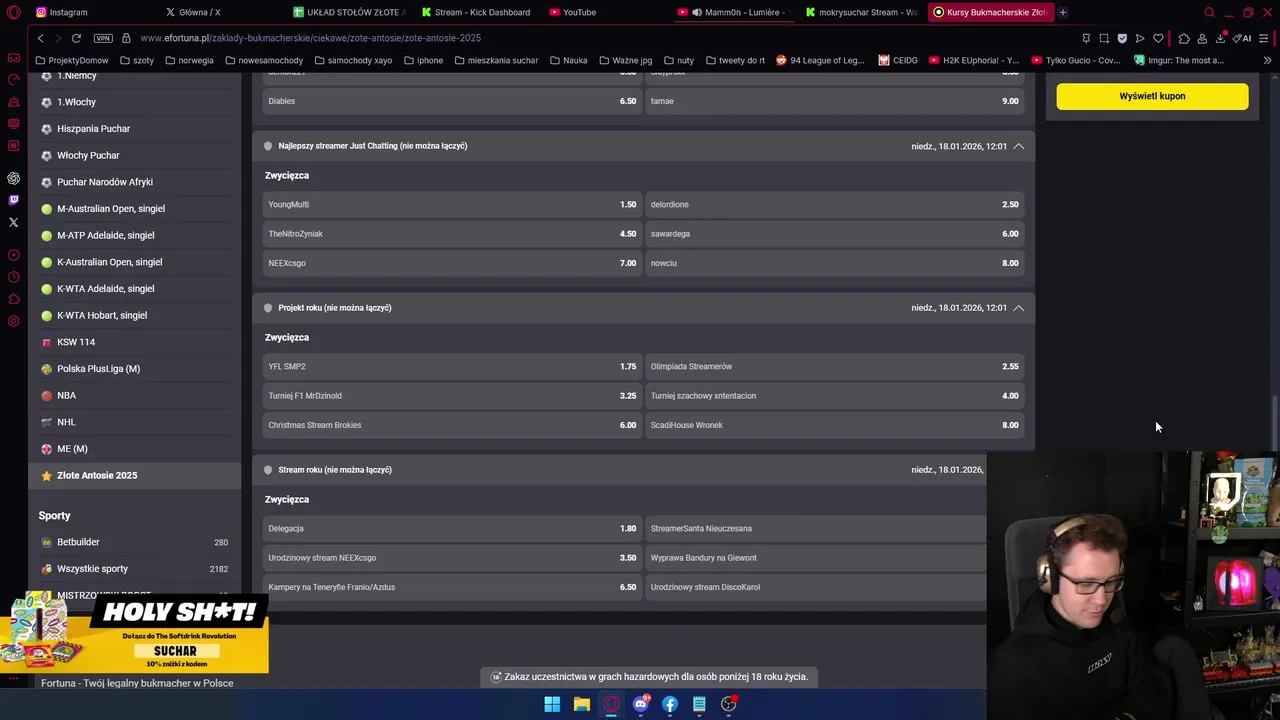Pick TheNitroZyniak at odds 4.50
The height and width of the screenshot is (720, 1280).
(x=452, y=234)
